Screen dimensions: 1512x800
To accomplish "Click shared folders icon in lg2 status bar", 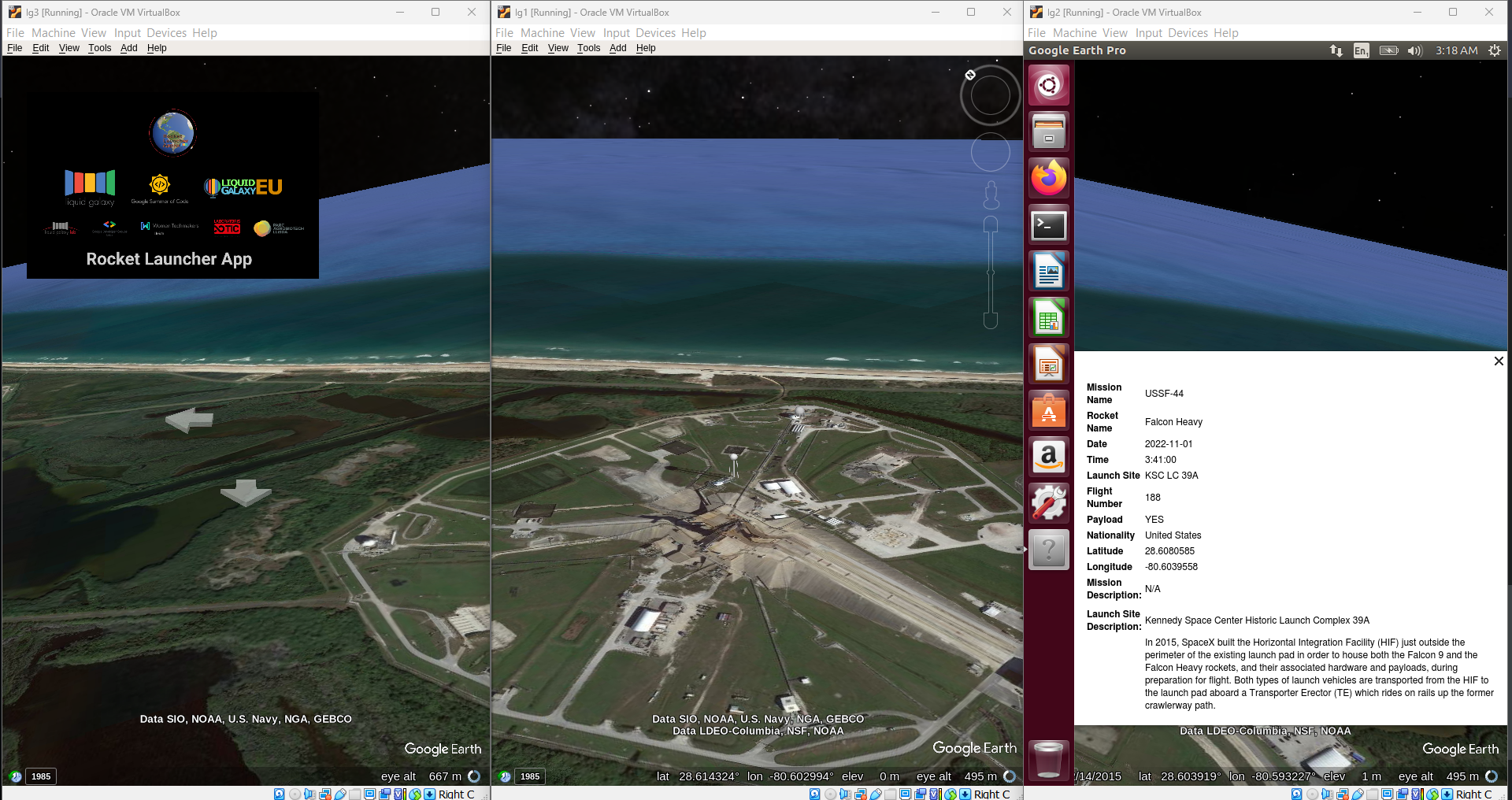I will click(x=1373, y=794).
